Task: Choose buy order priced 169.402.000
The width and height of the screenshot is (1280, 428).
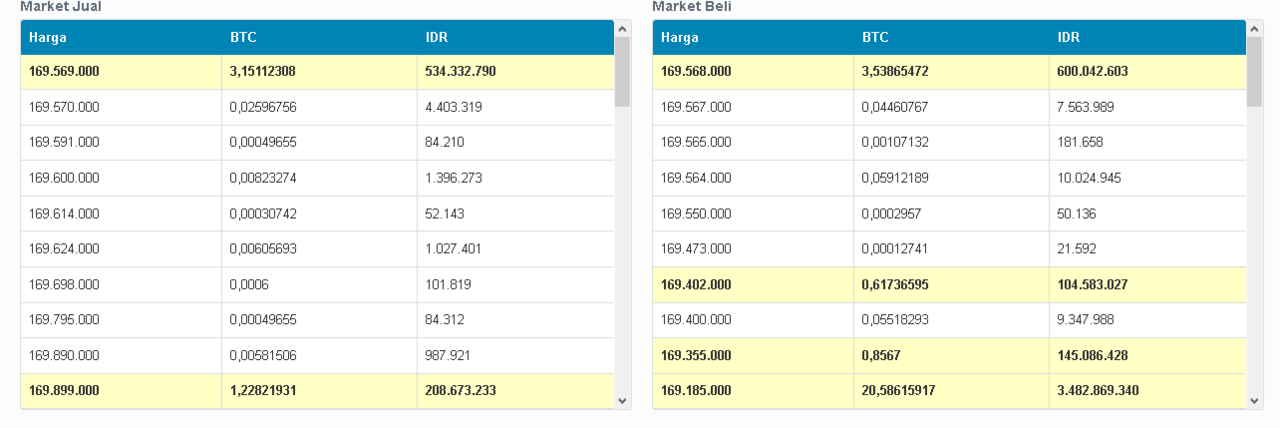Action: [x=696, y=285]
